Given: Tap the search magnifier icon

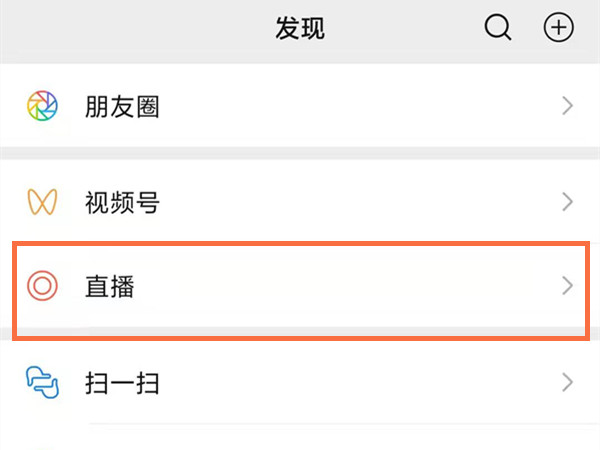Looking at the screenshot, I should pos(497,29).
